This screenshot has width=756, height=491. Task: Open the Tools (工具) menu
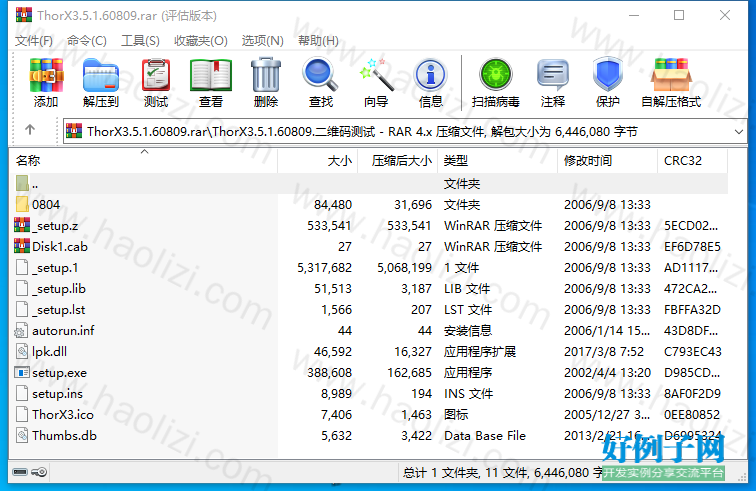[x=140, y=41]
